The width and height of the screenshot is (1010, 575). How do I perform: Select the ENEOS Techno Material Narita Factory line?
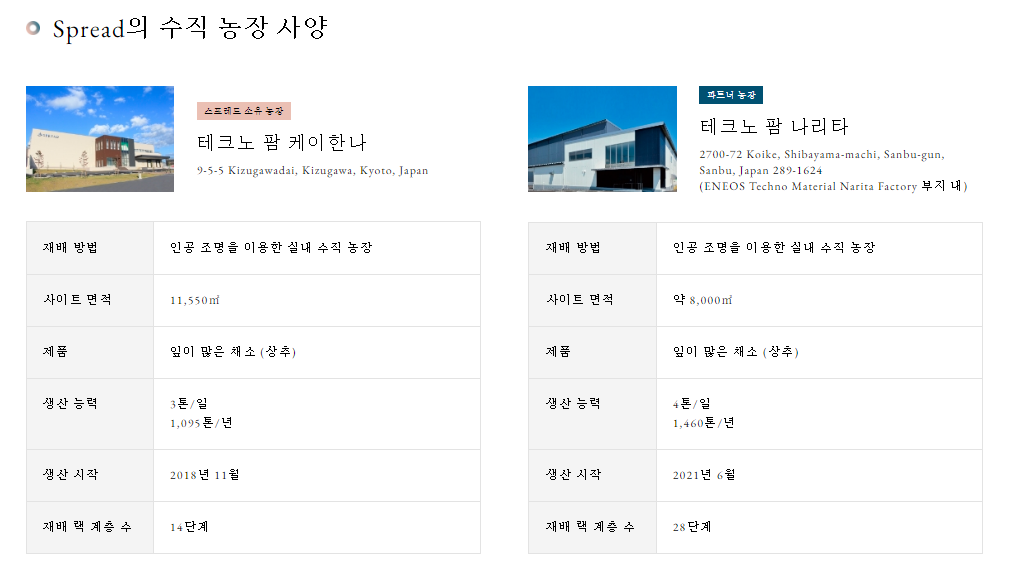coord(834,186)
